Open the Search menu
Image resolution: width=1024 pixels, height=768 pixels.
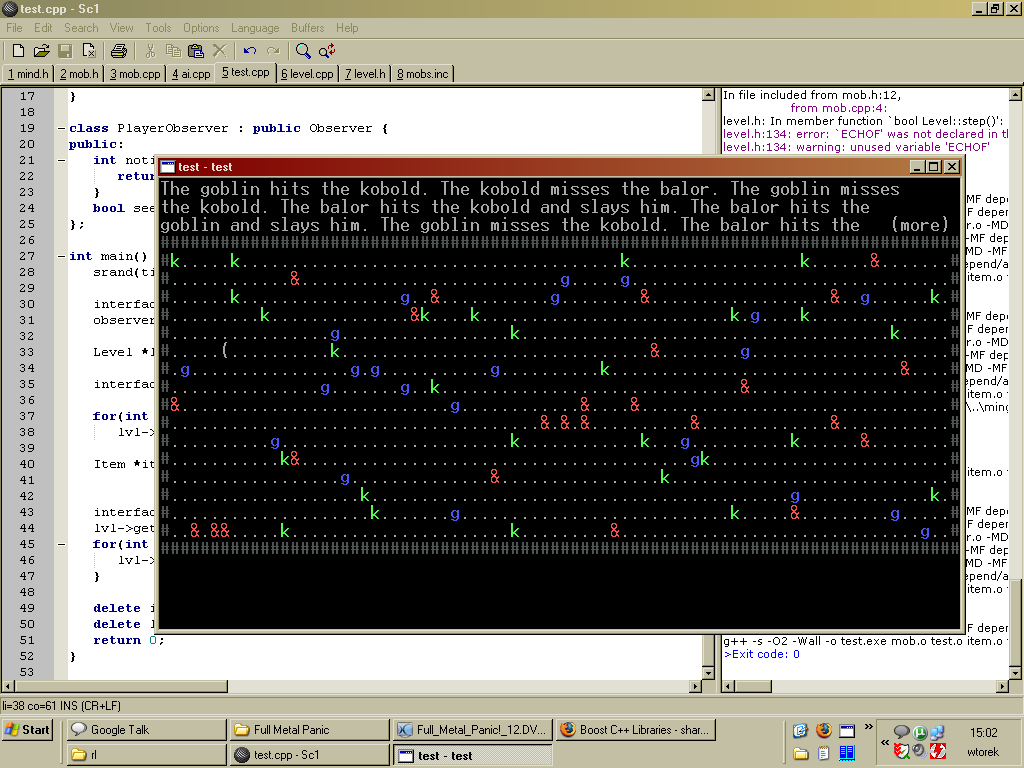point(81,28)
